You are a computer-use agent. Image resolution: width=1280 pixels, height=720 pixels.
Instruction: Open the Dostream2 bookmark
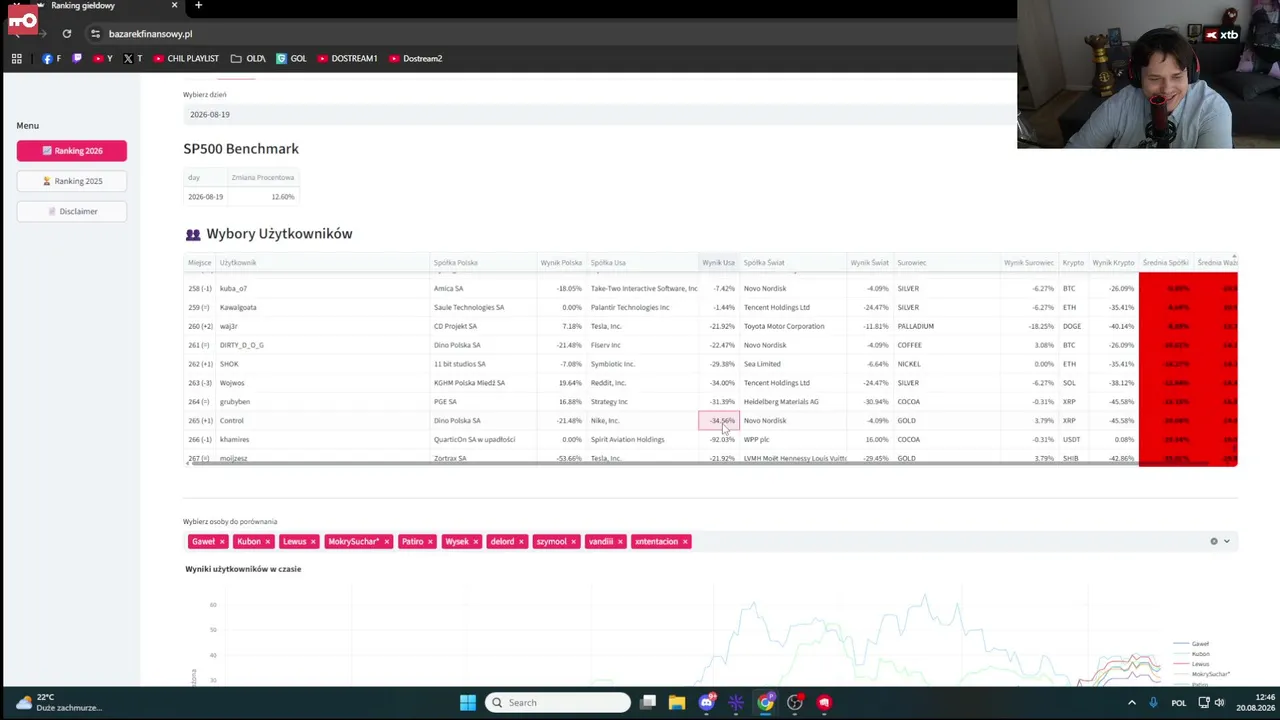(415, 59)
